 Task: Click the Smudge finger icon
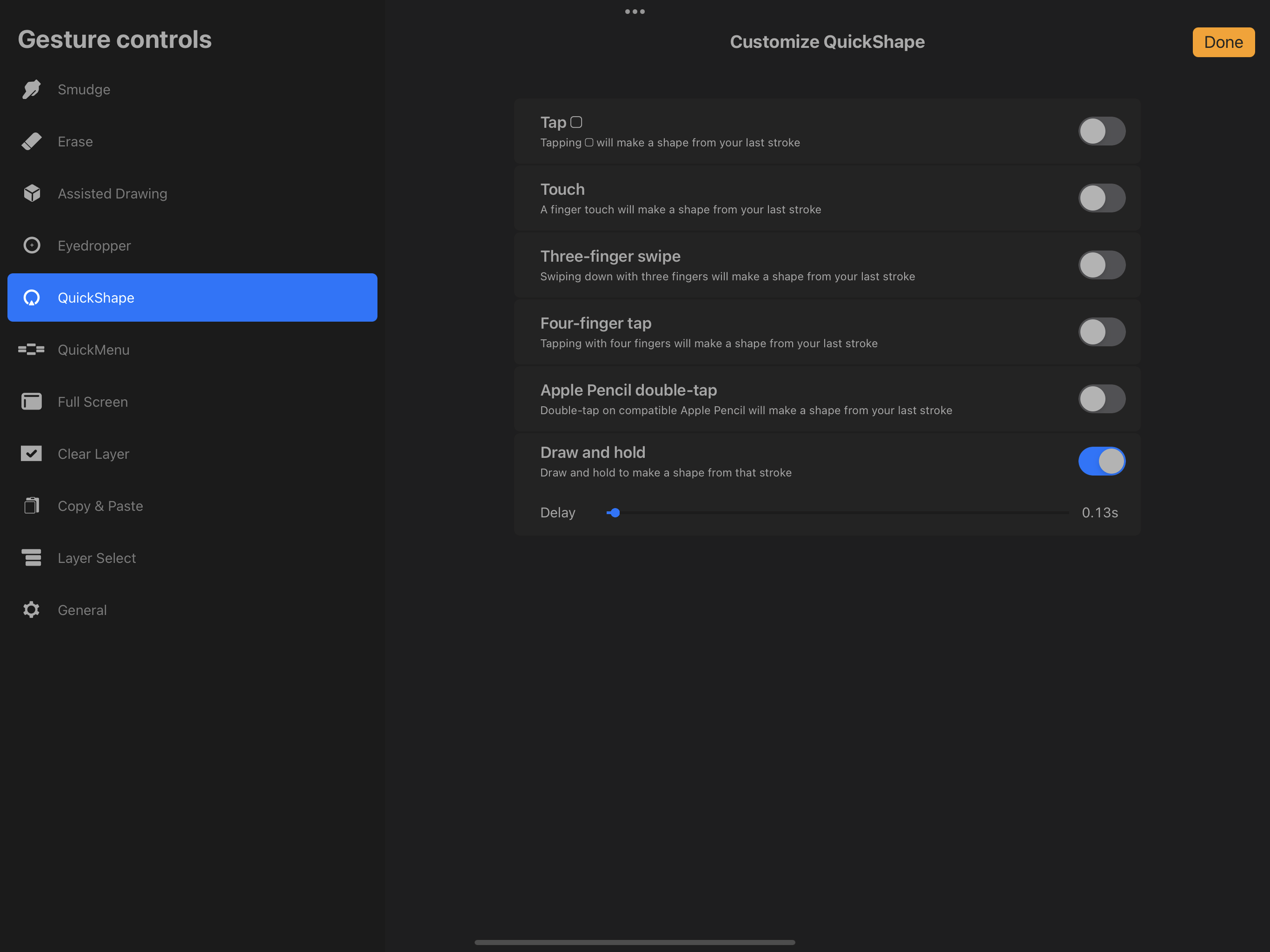31,89
